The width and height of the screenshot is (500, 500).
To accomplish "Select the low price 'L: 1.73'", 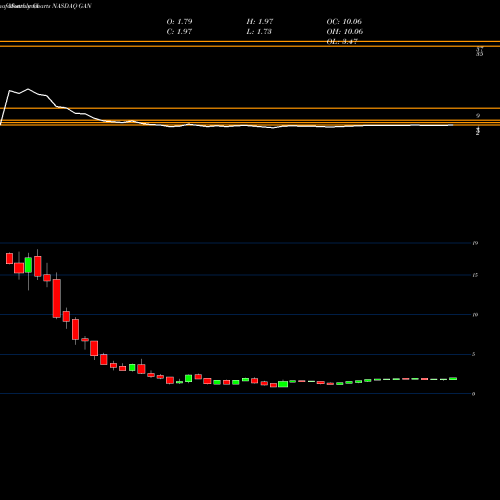I will tap(259, 31).
